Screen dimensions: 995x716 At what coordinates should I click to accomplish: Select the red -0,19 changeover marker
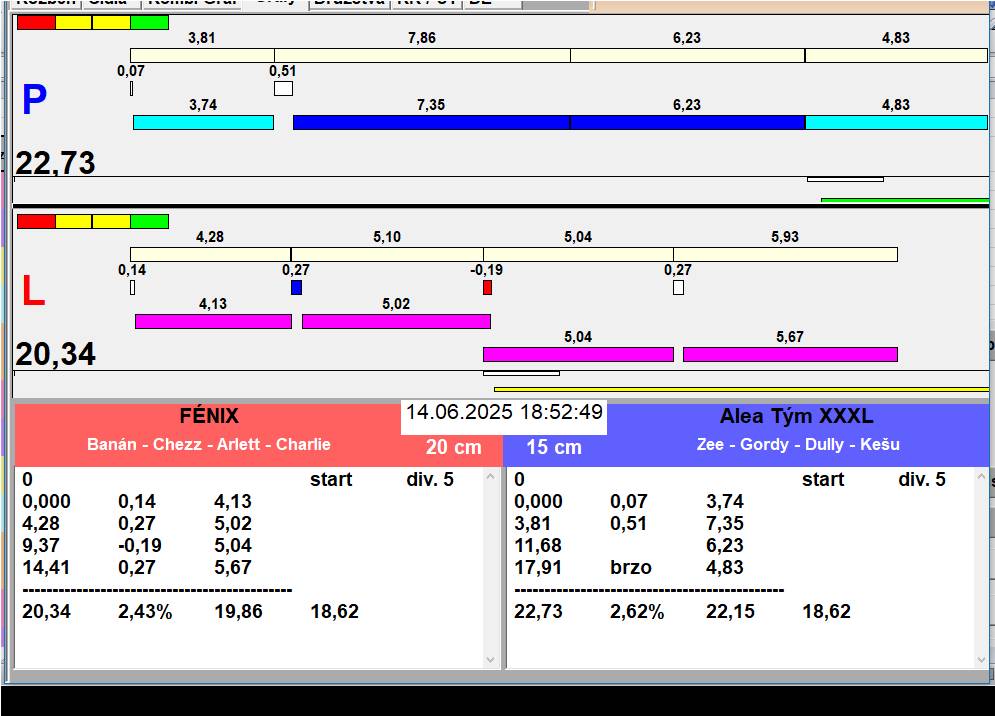[x=487, y=288]
